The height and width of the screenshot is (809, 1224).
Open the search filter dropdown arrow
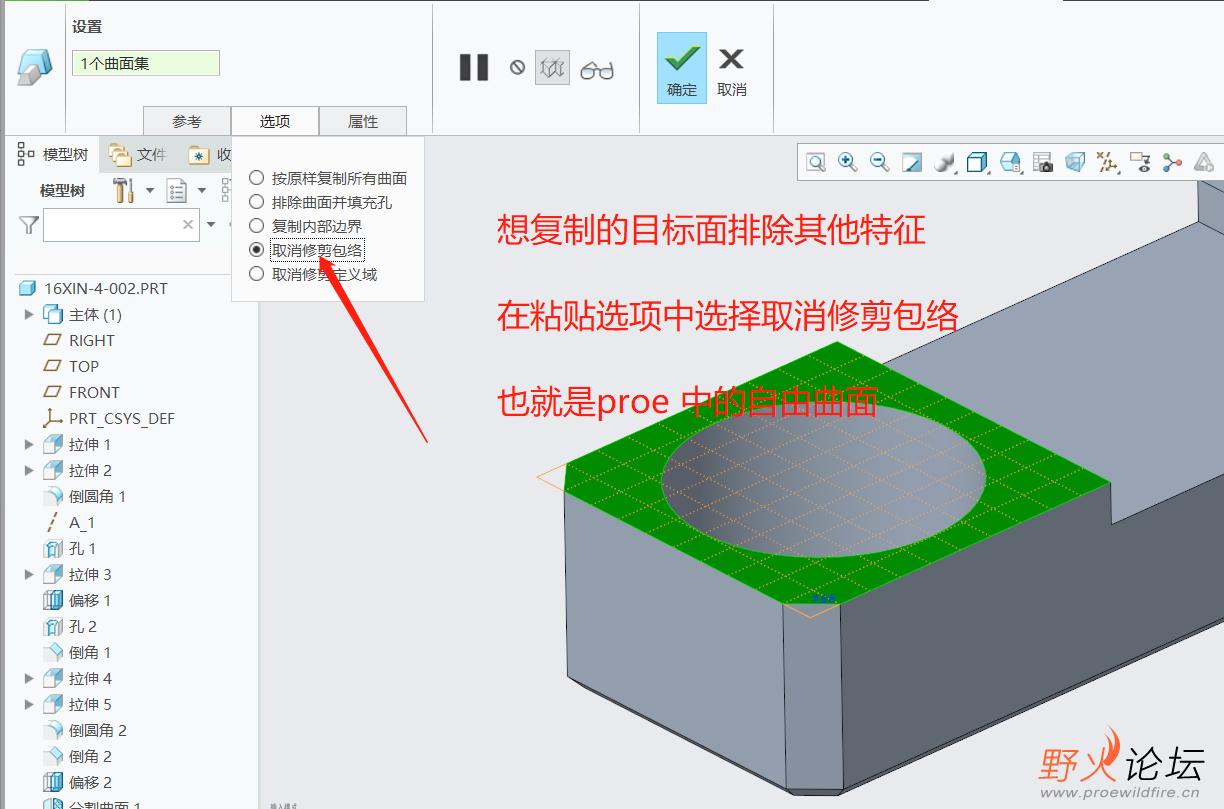211,224
